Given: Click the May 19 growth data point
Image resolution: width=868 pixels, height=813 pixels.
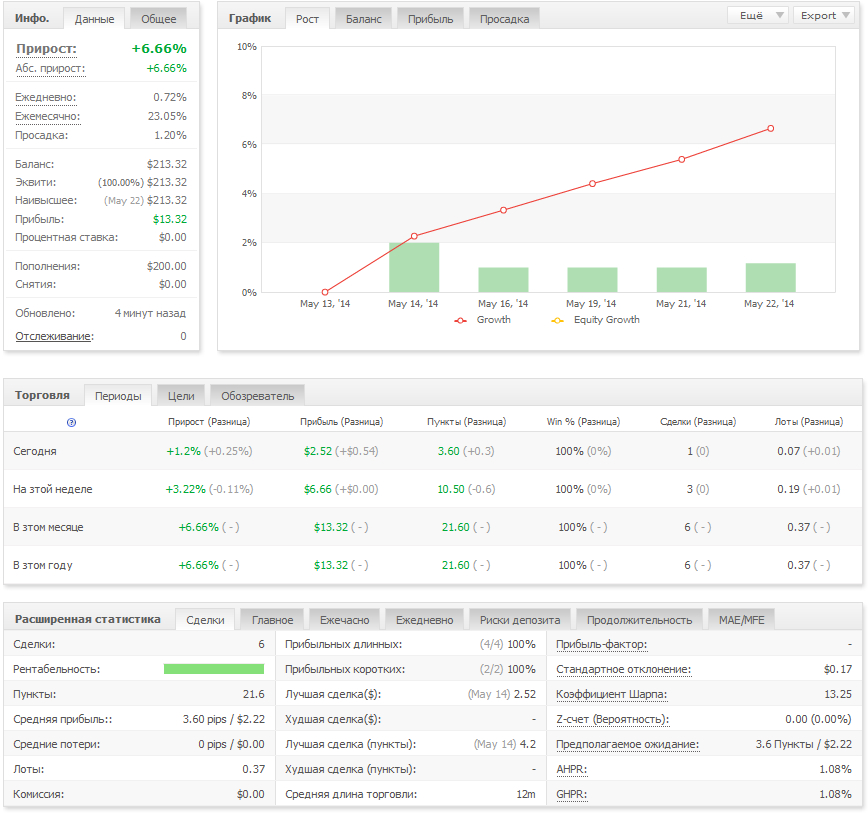Looking at the screenshot, I should click(x=592, y=184).
